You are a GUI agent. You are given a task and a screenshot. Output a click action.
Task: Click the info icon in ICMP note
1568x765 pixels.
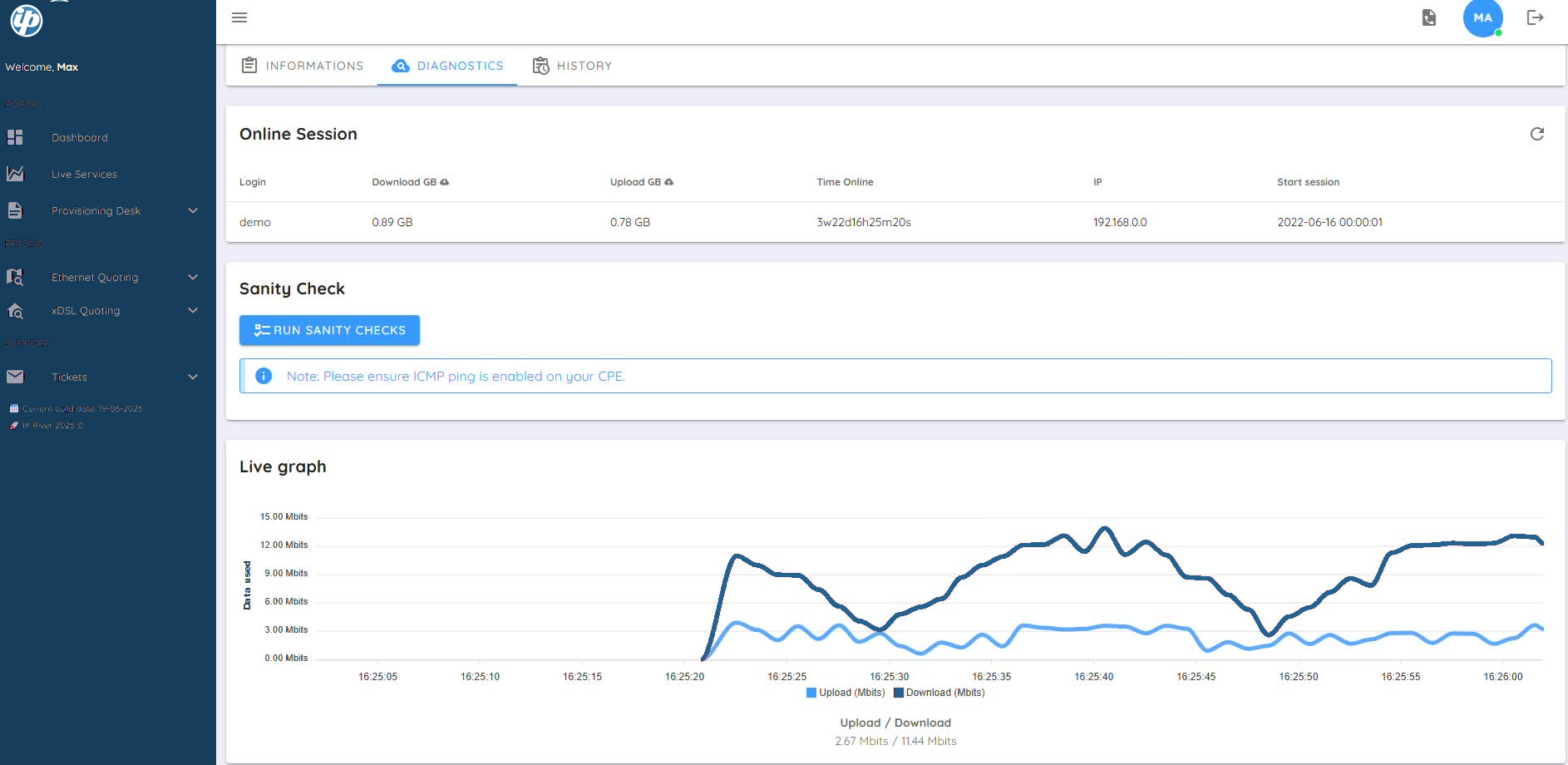264,376
